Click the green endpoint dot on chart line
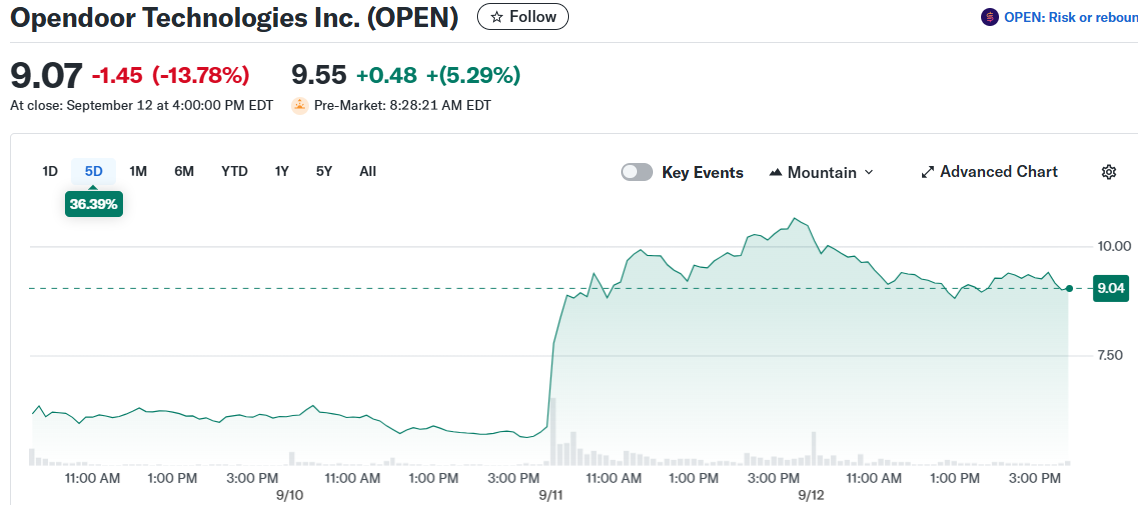The height and width of the screenshot is (505, 1138). coord(1069,289)
